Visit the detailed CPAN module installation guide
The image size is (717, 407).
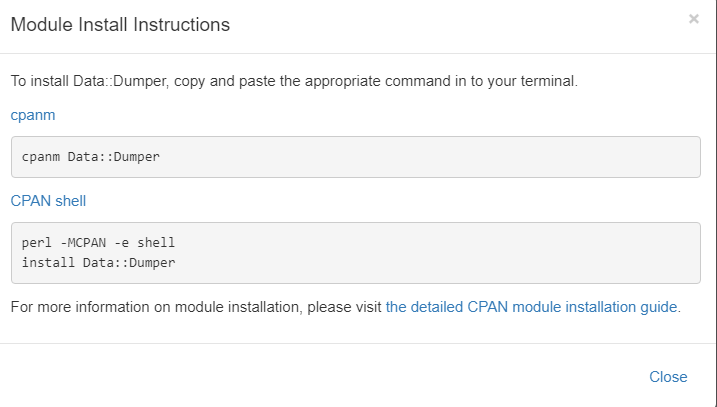click(531, 307)
